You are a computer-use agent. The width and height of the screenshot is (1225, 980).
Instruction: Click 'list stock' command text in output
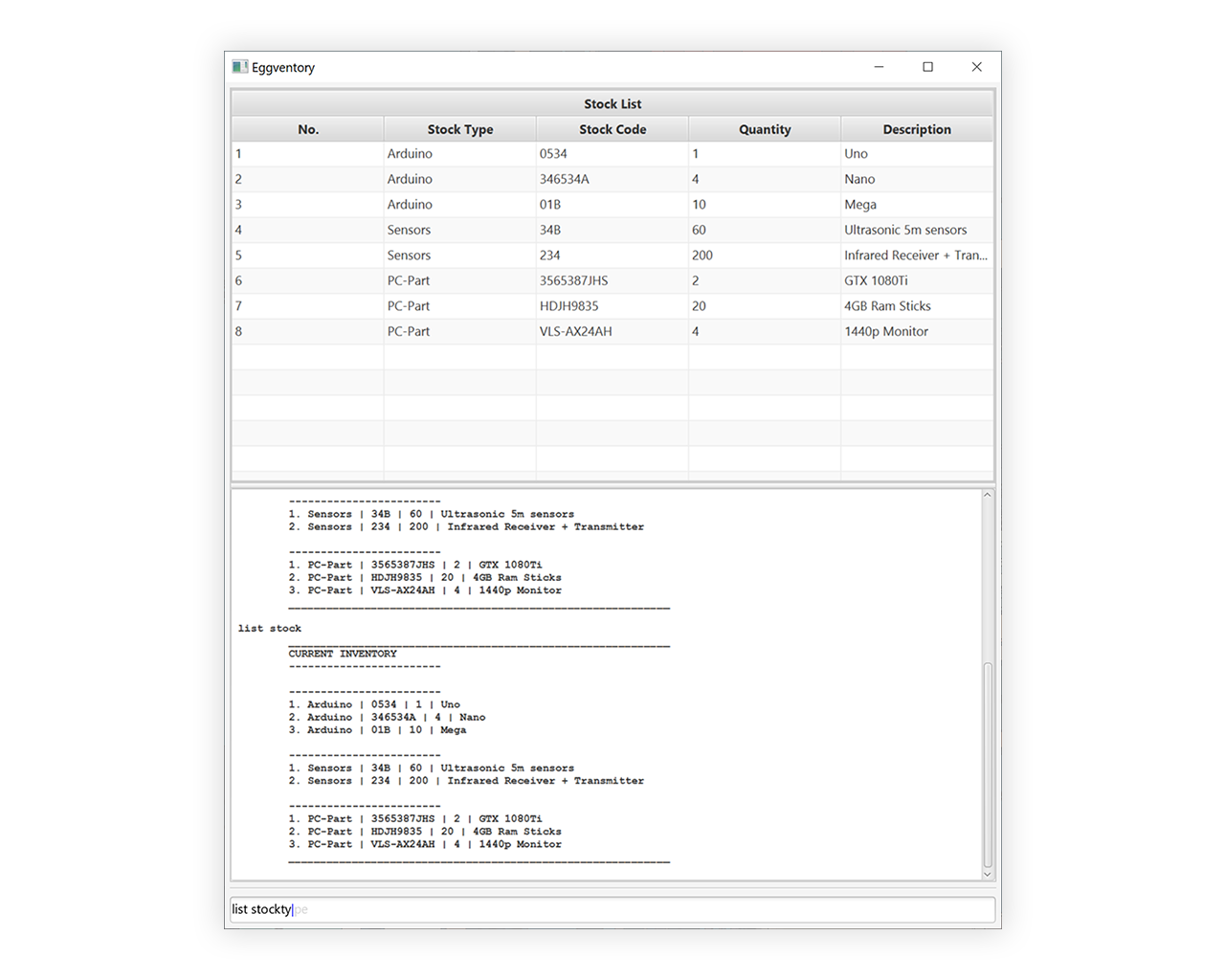point(270,629)
